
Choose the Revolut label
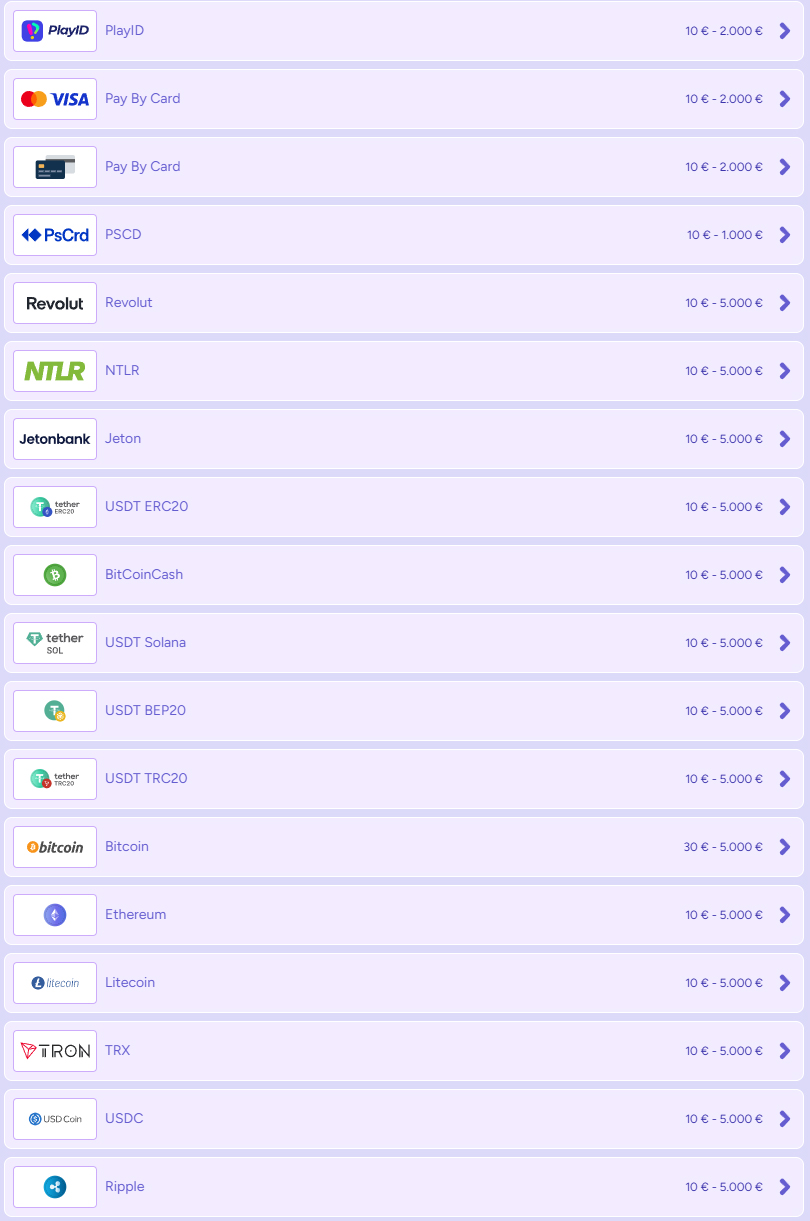(x=129, y=303)
